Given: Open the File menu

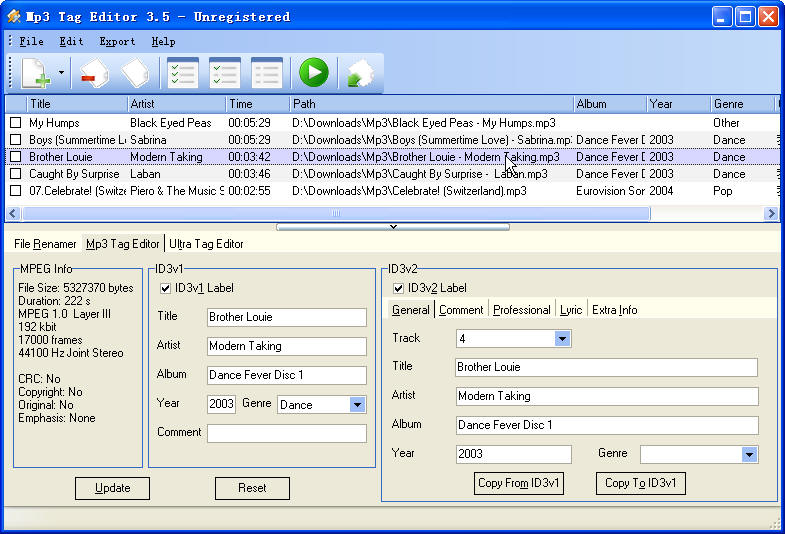Looking at the screenshot, I should [32, 42].
